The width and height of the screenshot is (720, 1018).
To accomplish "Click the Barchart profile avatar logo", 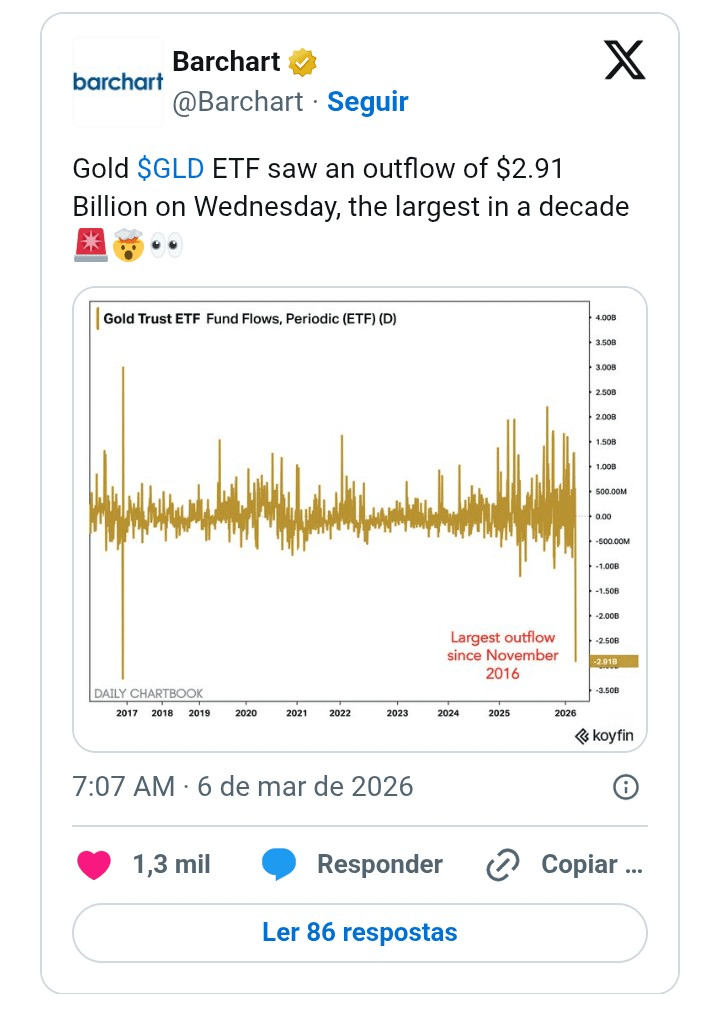I will [117, 82].
